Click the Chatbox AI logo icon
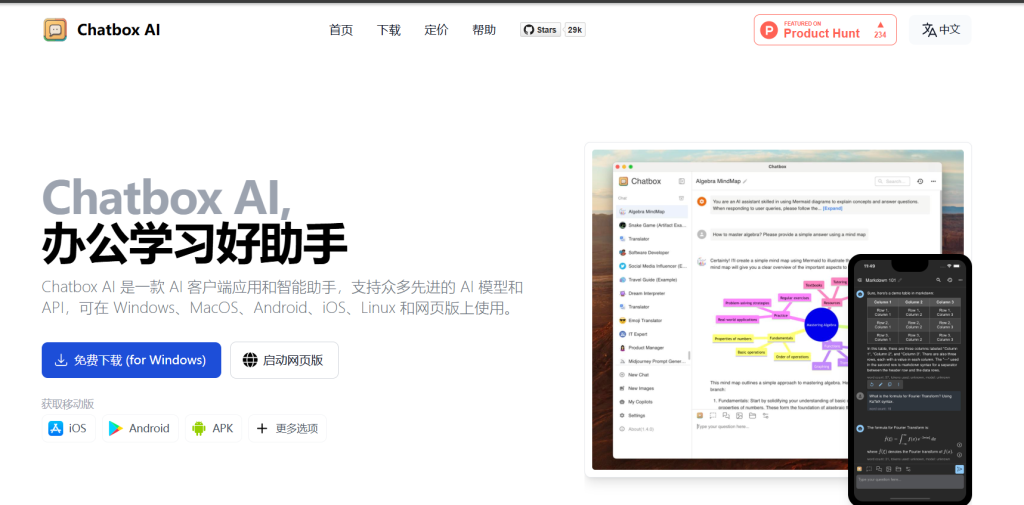 [x=55, y=30]
